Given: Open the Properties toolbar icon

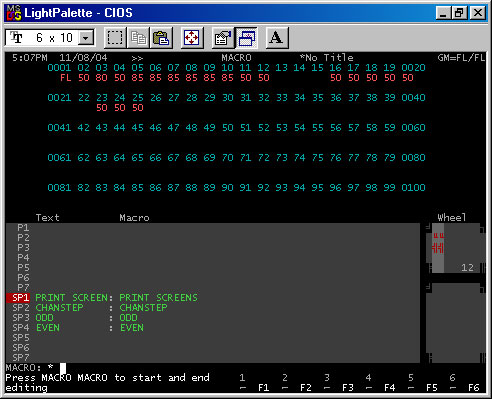Looking at the screenshot, I should [x=223, y=38].
